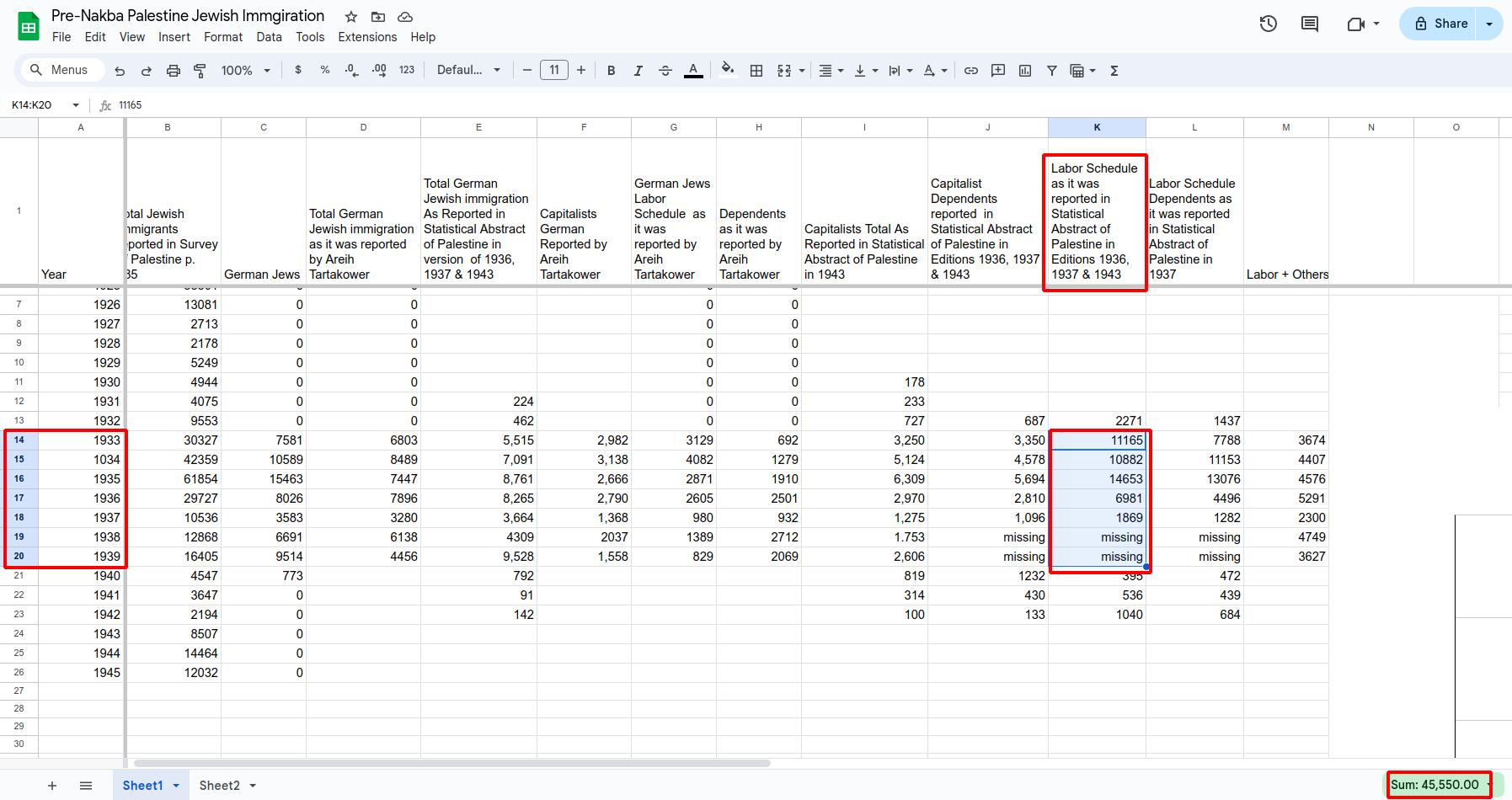Screen dimensions: 1512x800
Task: Select column K header
Action: click(1097, 127)
